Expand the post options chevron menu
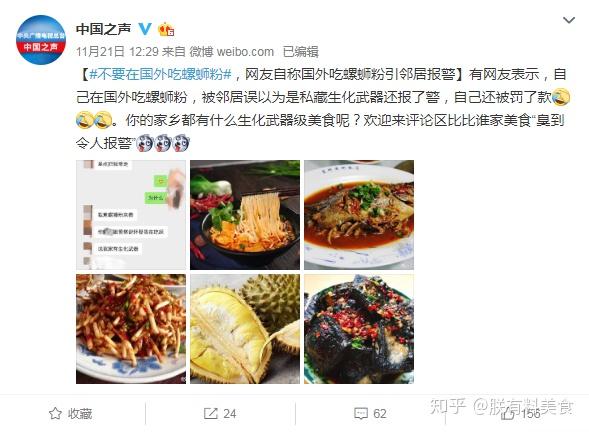The image size is (589, 432). pos(569,20)
